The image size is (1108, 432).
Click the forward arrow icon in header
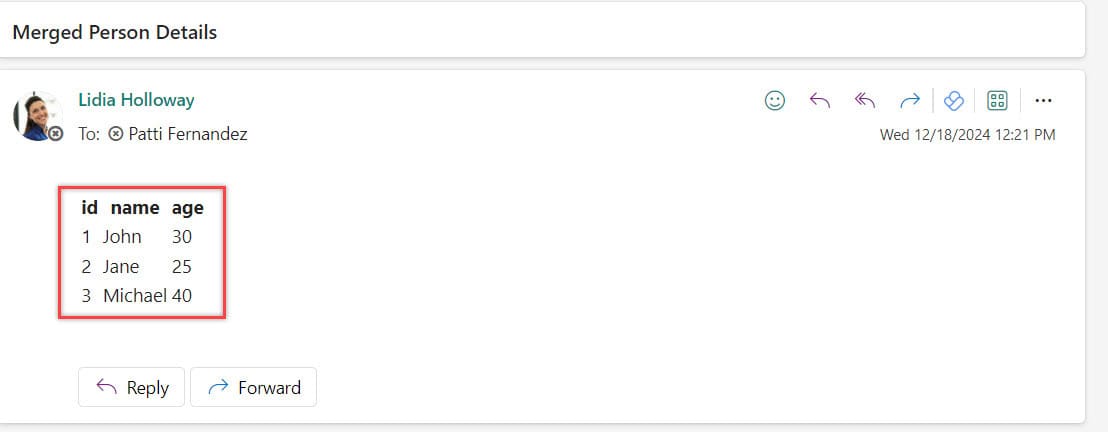(x=909, y=100)
